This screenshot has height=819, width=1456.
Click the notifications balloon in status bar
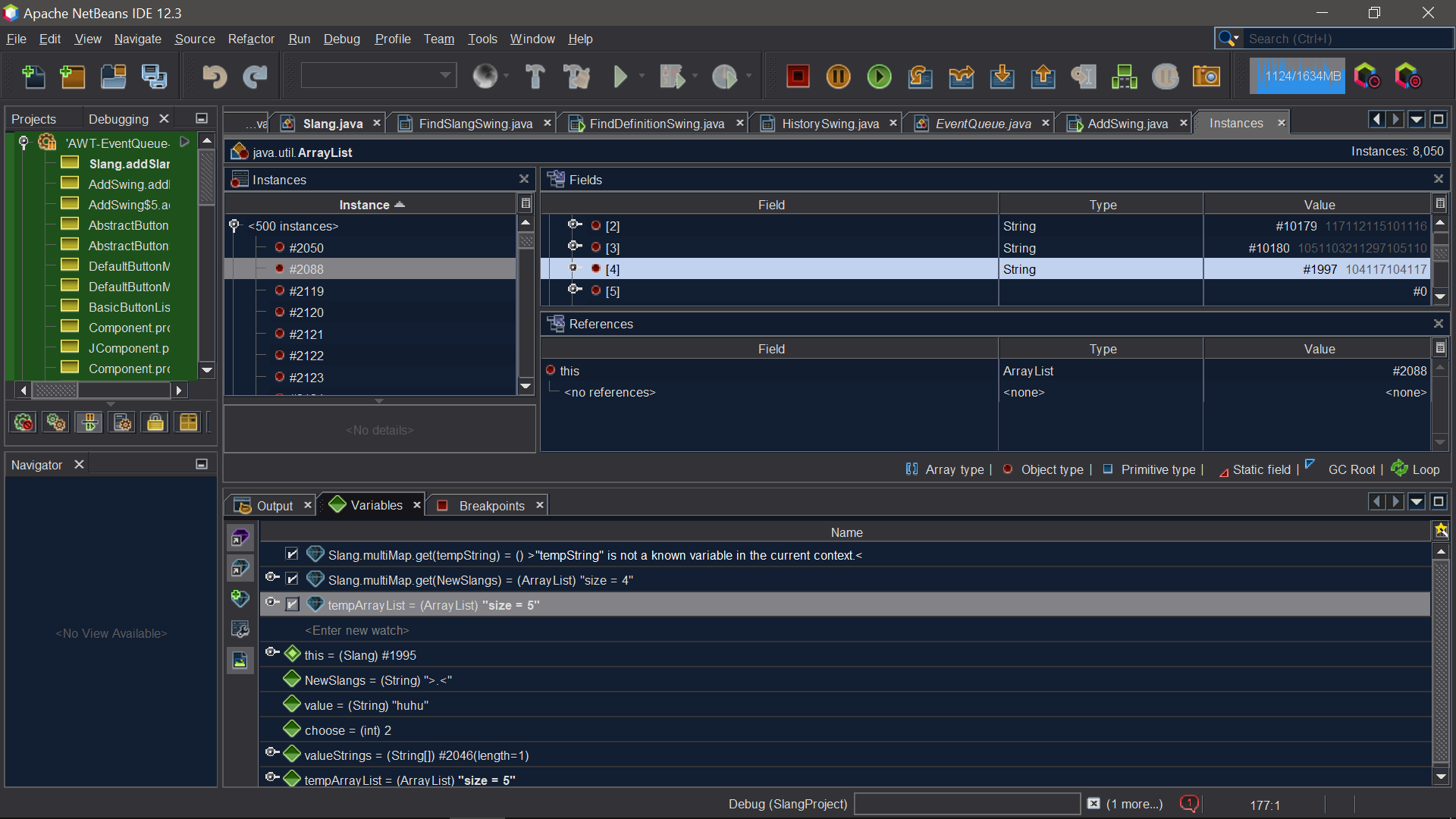[1189, 803]
